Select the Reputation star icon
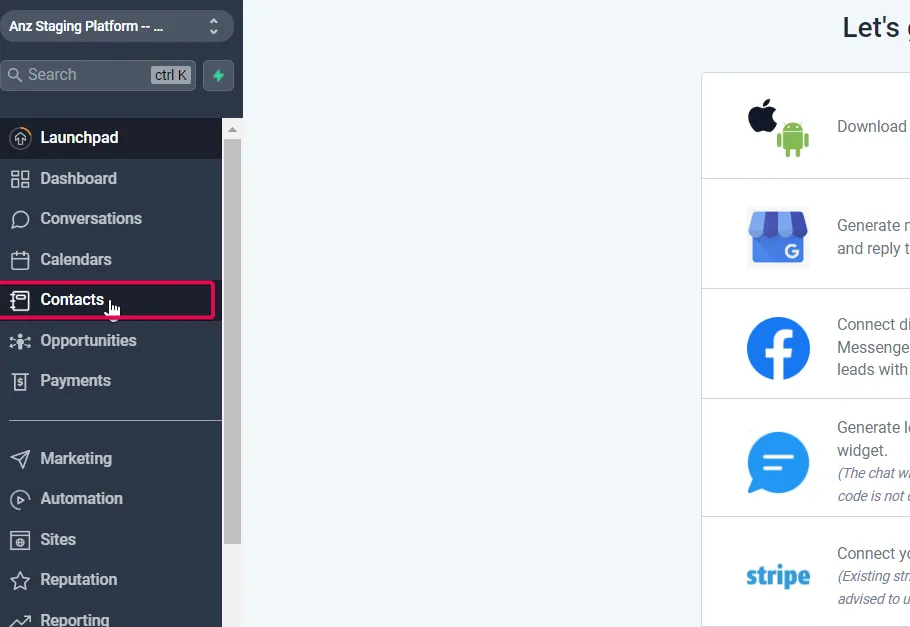This screenshot has height=627, width=910. click(20, 581)
